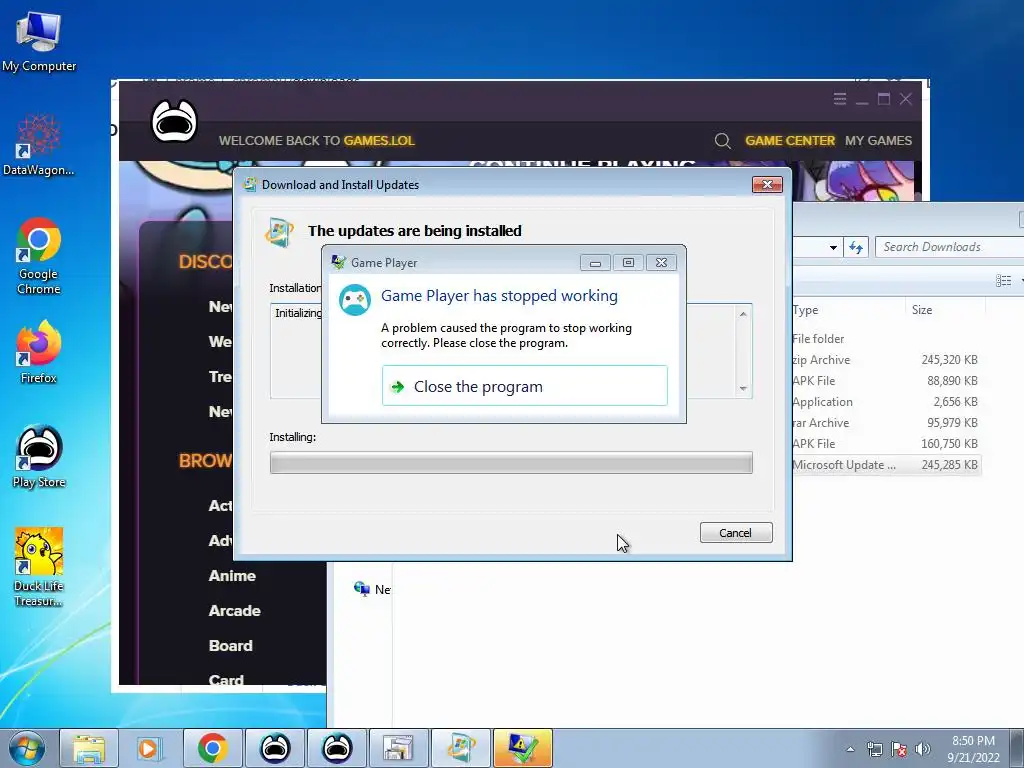This screenshot has width=1024, height=768.
Task: Open Windows Explorer from the taskbar
Action: pyautogui.click(x=89, y=748)
